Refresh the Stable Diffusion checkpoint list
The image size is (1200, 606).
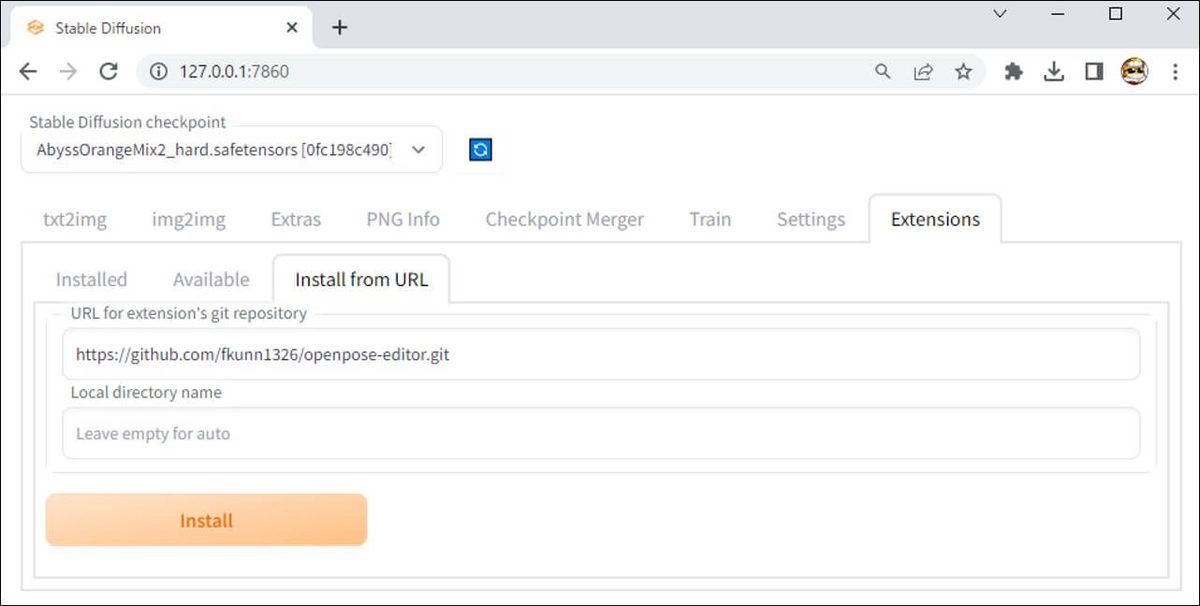tap(481, 150)
